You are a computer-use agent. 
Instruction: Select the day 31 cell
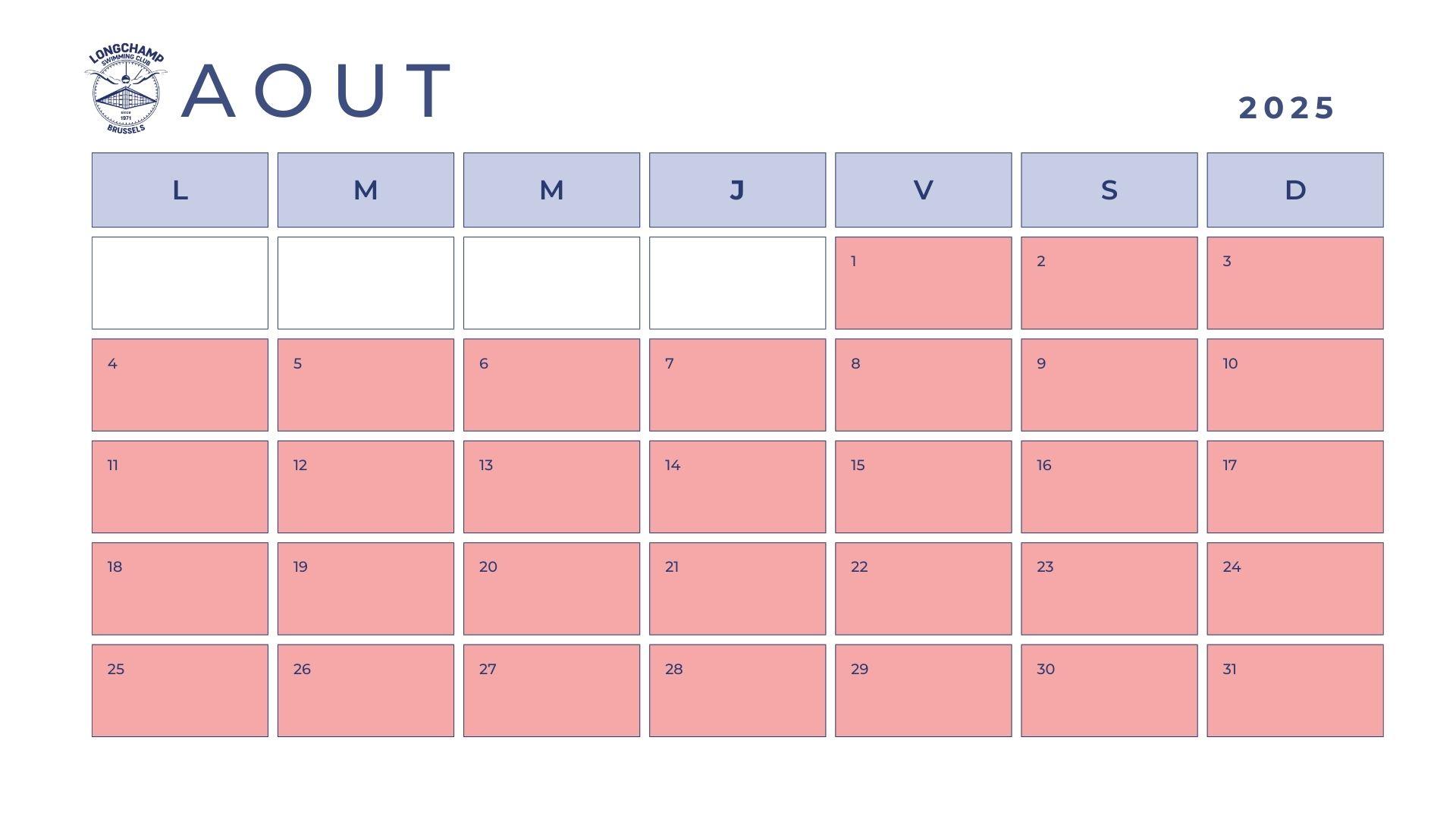1295,691
